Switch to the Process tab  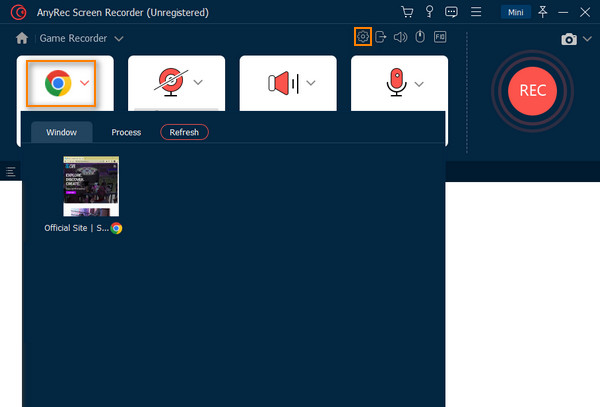tap(126, 132)
